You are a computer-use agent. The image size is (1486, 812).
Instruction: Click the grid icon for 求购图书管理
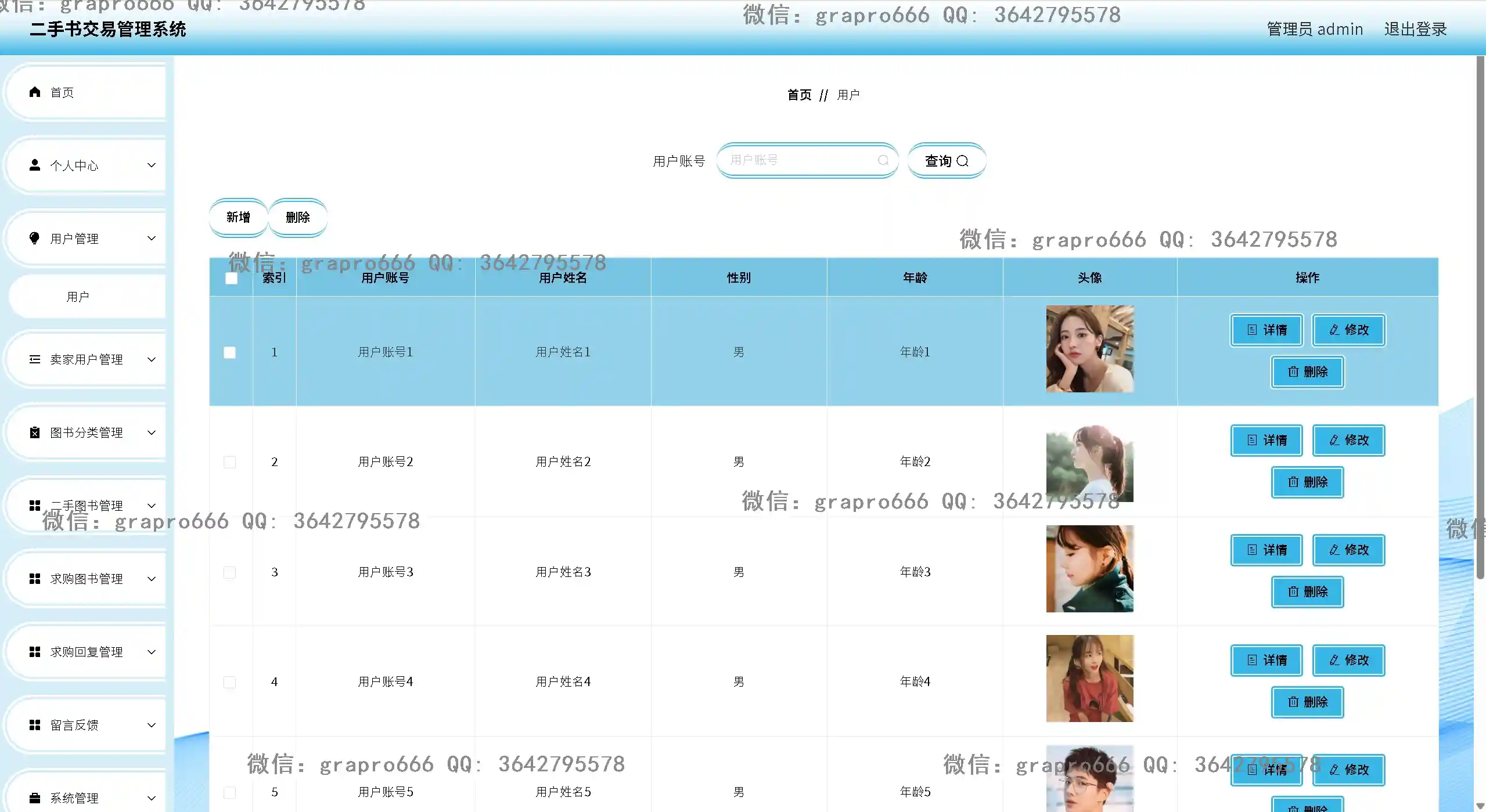(35, 579)
